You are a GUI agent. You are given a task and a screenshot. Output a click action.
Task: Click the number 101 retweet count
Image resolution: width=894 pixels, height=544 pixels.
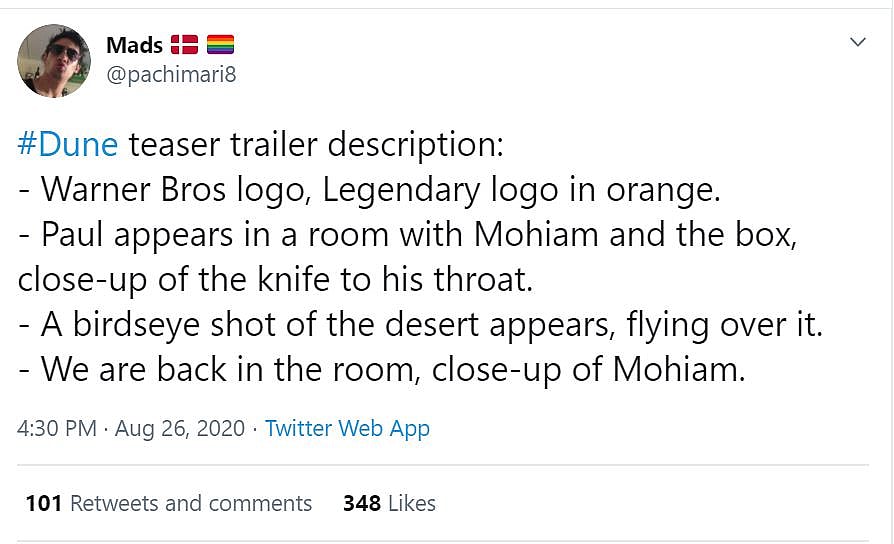coord(44,503)
